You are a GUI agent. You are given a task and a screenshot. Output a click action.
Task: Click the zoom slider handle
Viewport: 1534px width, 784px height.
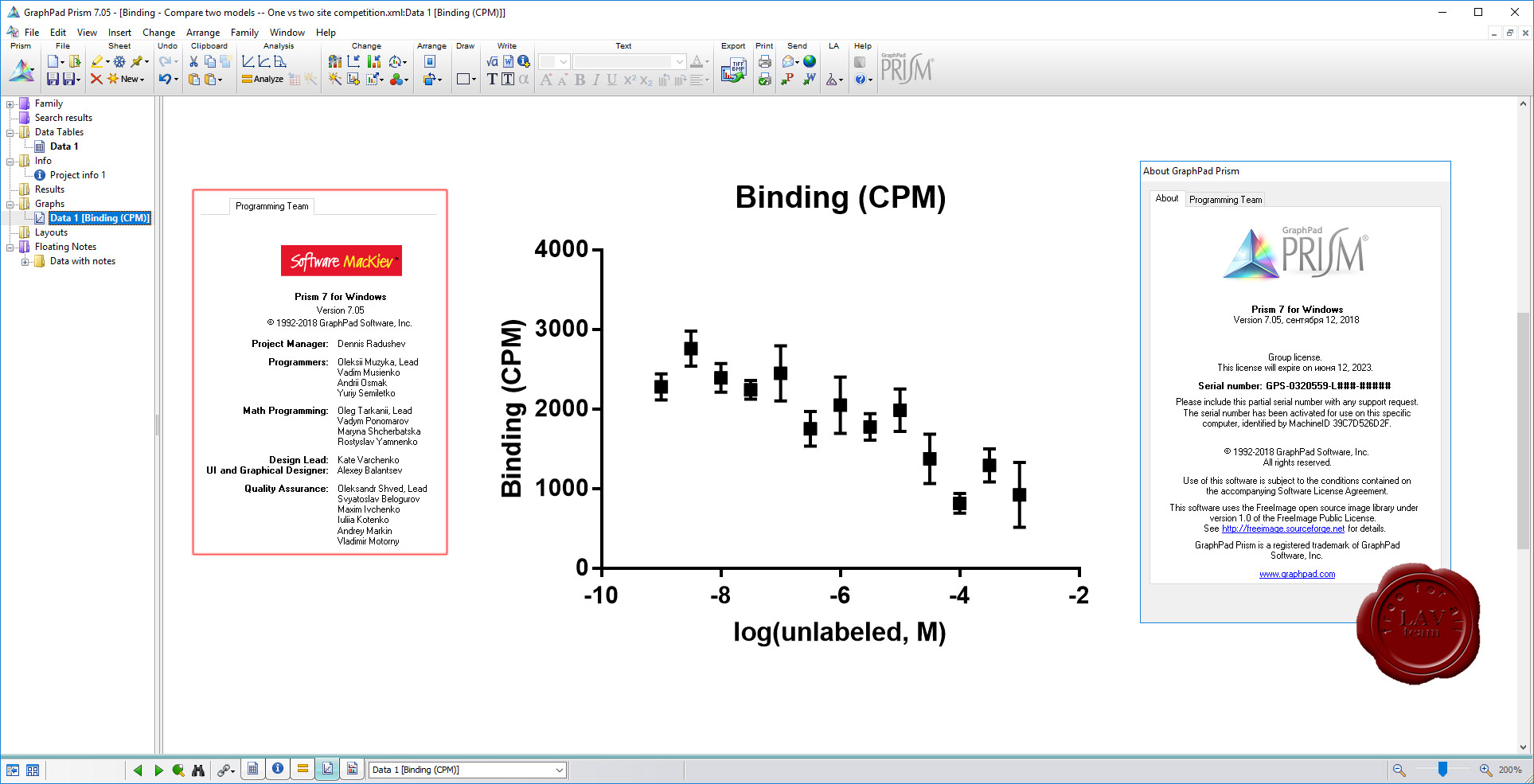tap(1442, 770)
